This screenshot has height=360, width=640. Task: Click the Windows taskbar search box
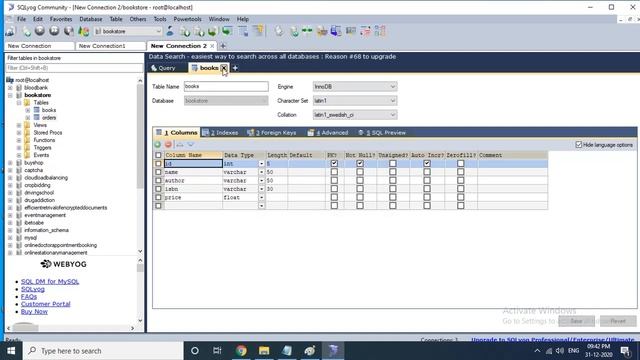point(103,351)
